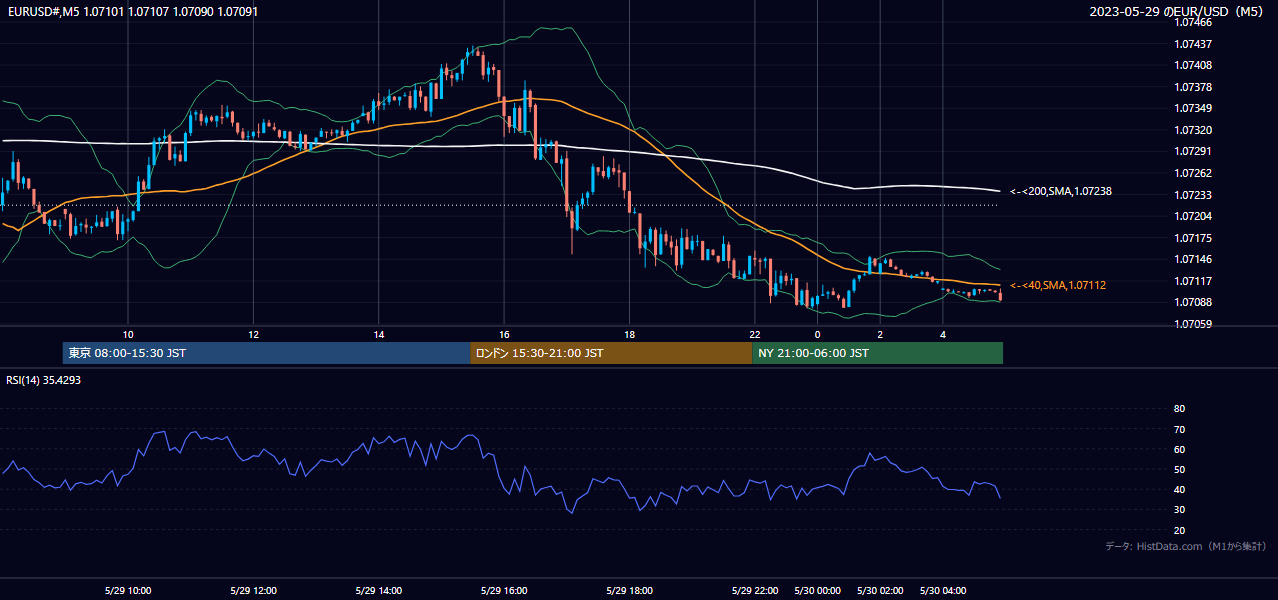Click the hour label 18 on price chart axis
This screenshot has width=1278, height=600.
(x=629, y=334)
